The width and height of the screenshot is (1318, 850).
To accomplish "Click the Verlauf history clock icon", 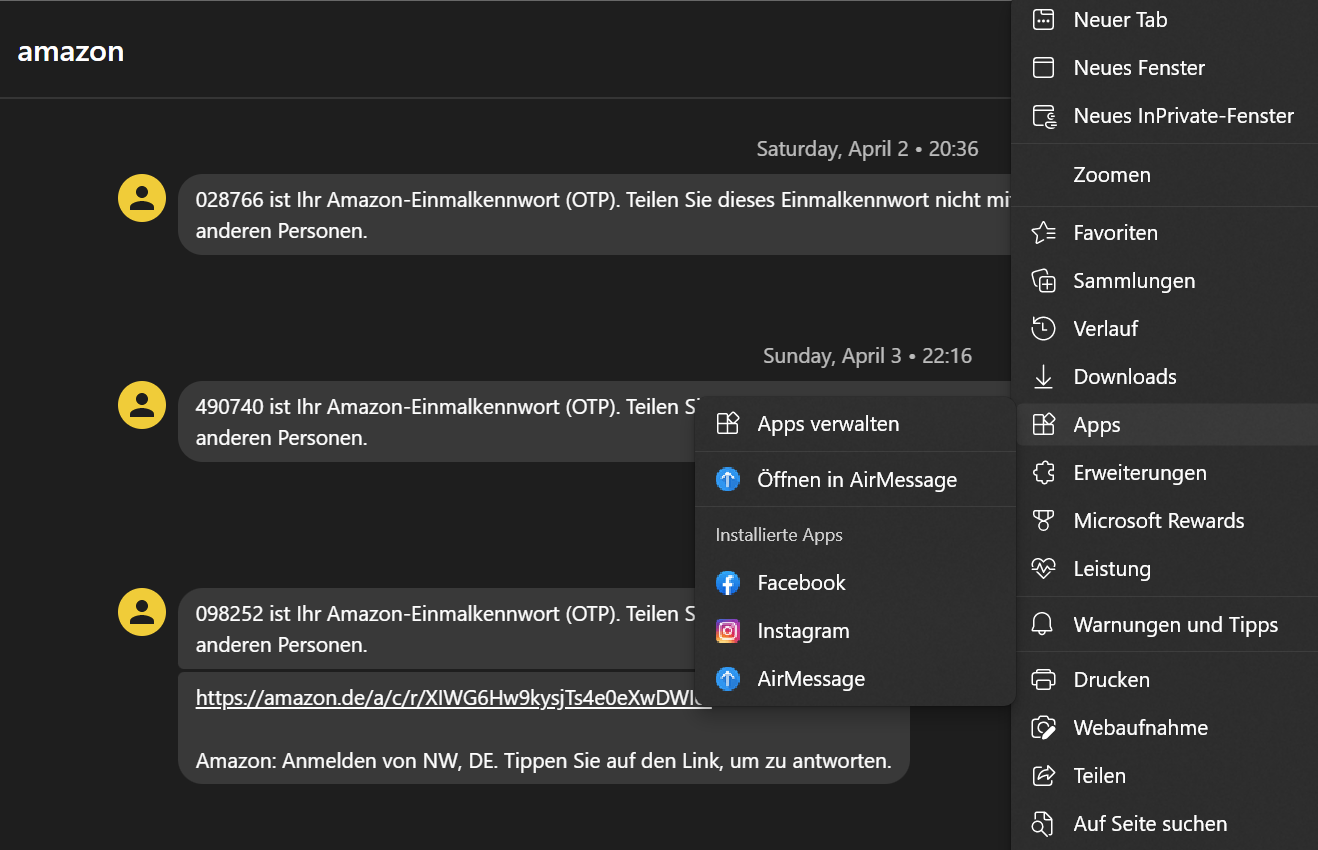I will pyautogui.click(x=1043, y=328).
